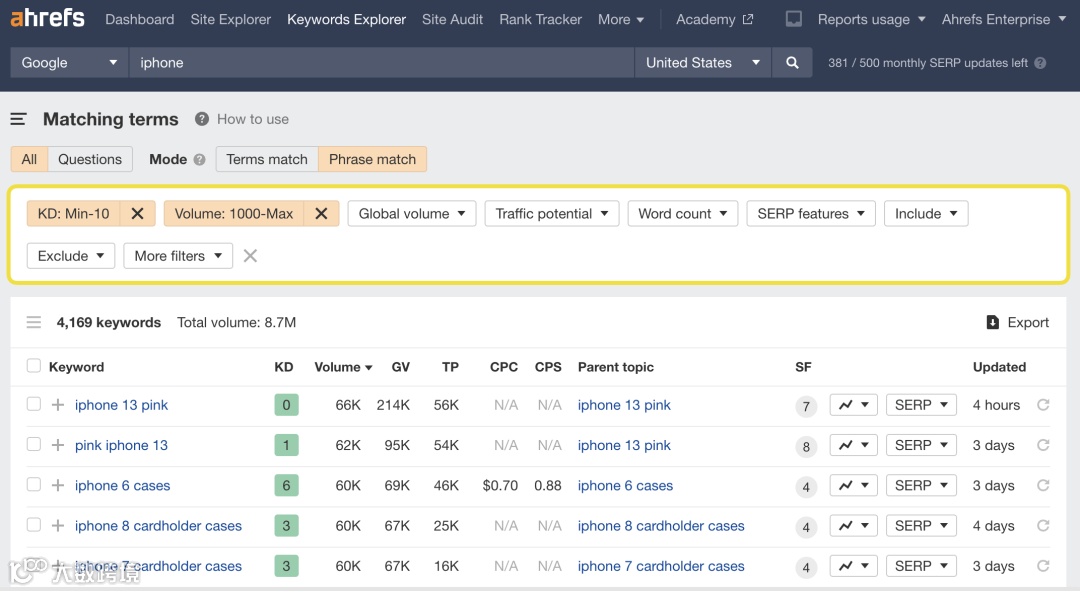Switch to the Questions tab
Viewport: 1080px width, 592px height.
click(x=90, y=159)
